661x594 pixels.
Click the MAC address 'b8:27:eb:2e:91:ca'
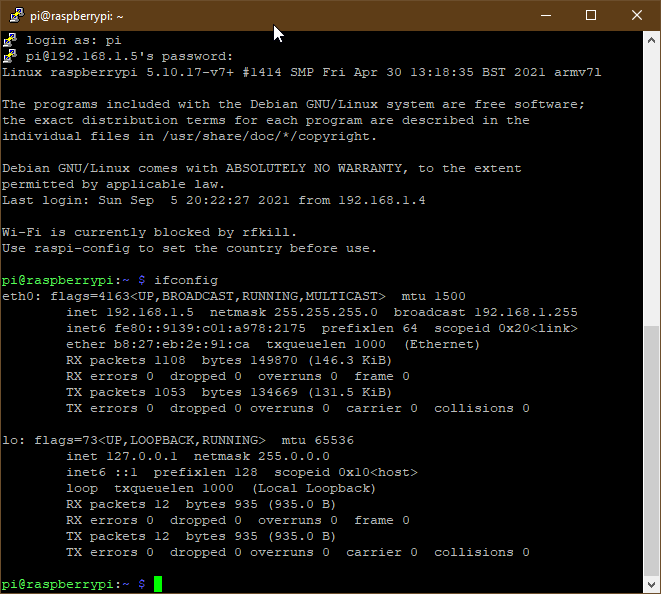click(182, 344)
